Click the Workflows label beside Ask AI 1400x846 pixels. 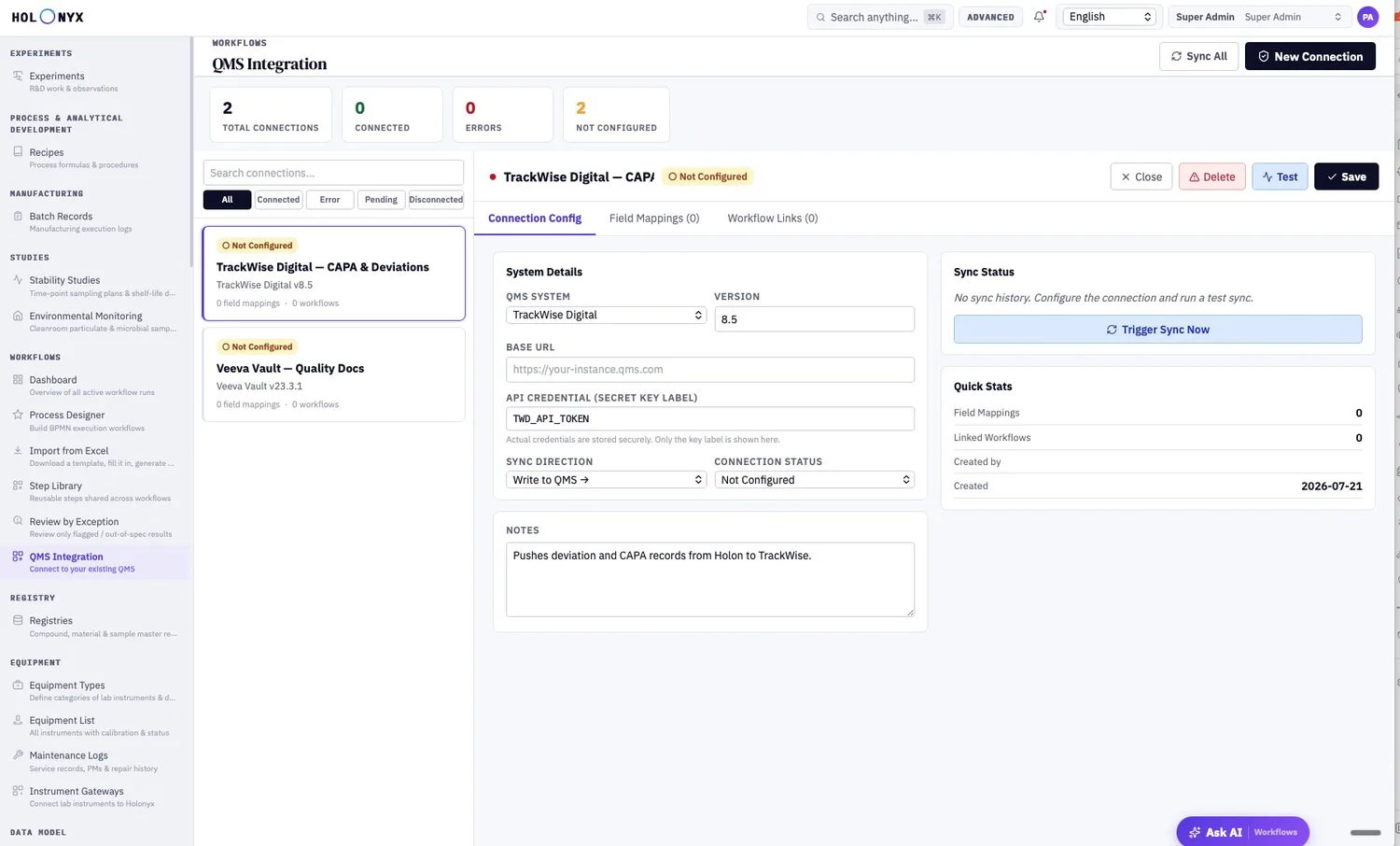[1275, 832]
